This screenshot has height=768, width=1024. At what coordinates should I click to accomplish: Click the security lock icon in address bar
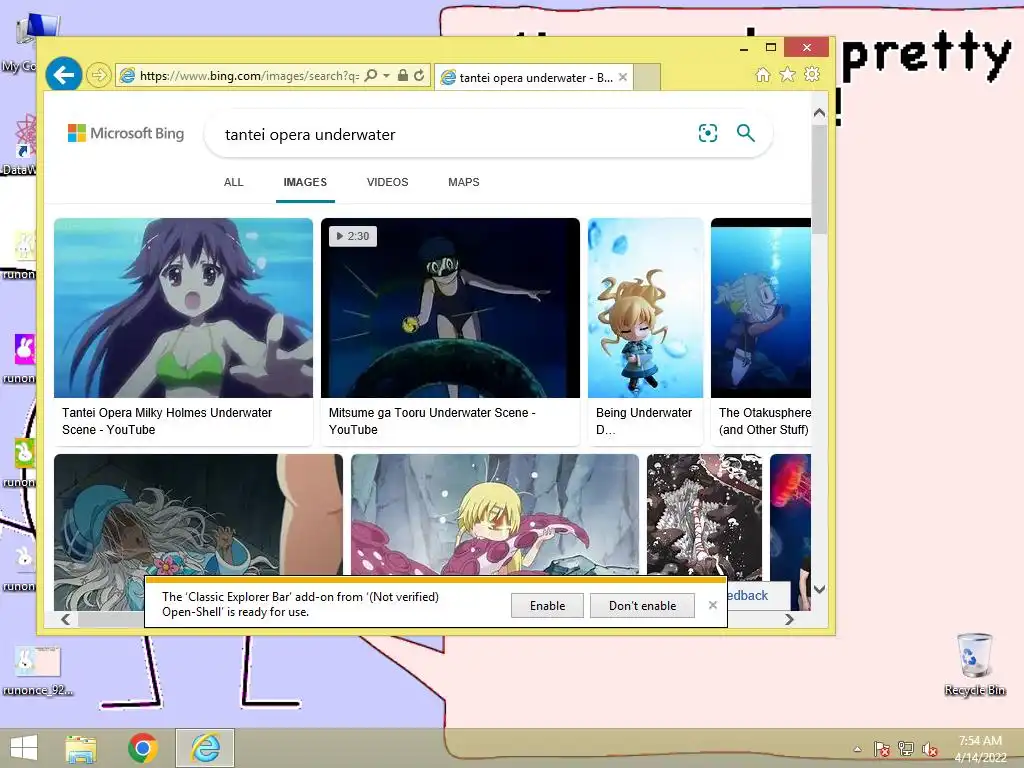coord(403,76)
